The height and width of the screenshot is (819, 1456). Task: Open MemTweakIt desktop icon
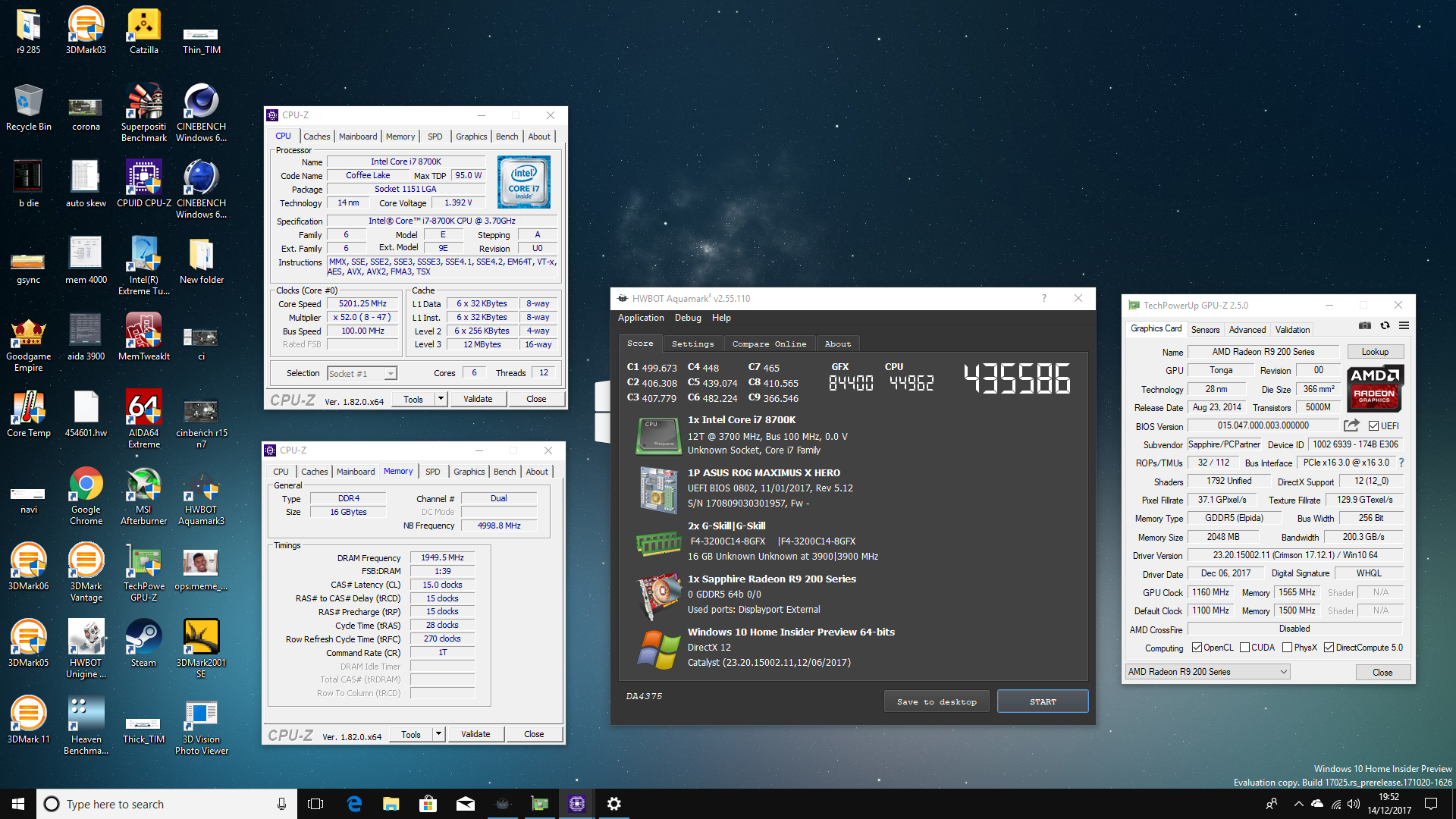tap(143, 337)
